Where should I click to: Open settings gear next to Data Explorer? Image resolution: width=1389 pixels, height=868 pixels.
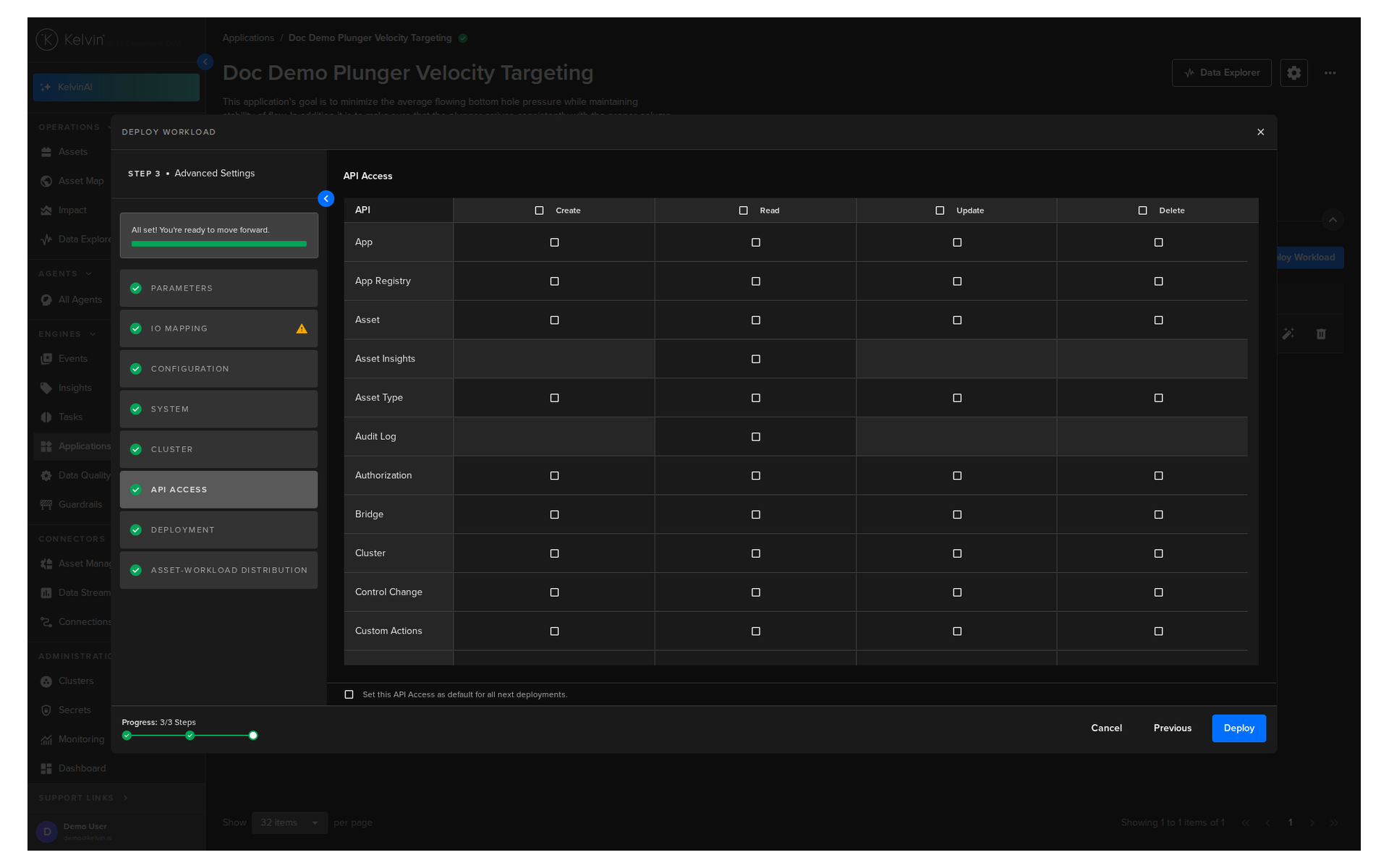point(1294,73)
